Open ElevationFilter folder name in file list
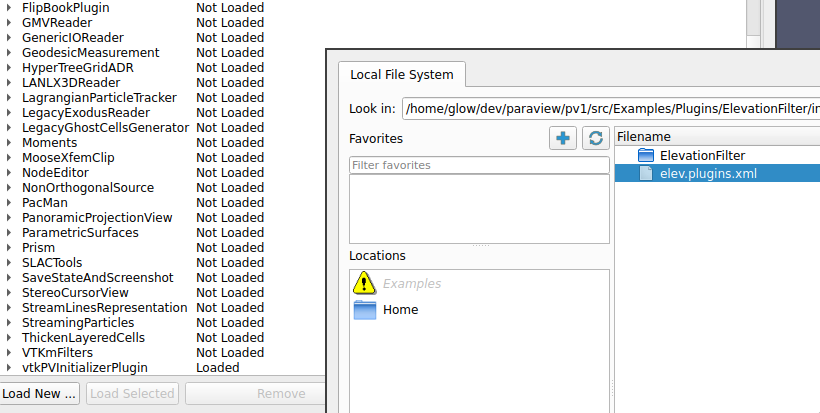Viewport: 820px width, 413px height. 702,155
